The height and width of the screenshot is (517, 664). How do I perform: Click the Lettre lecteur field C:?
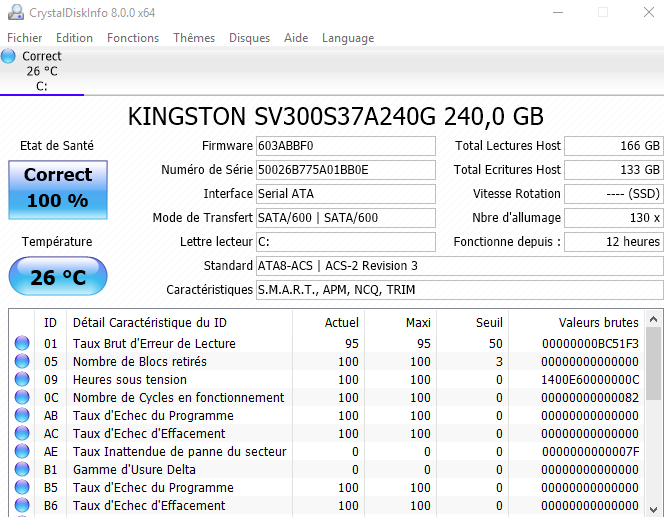pyautogui.click(x=346, y=242)
